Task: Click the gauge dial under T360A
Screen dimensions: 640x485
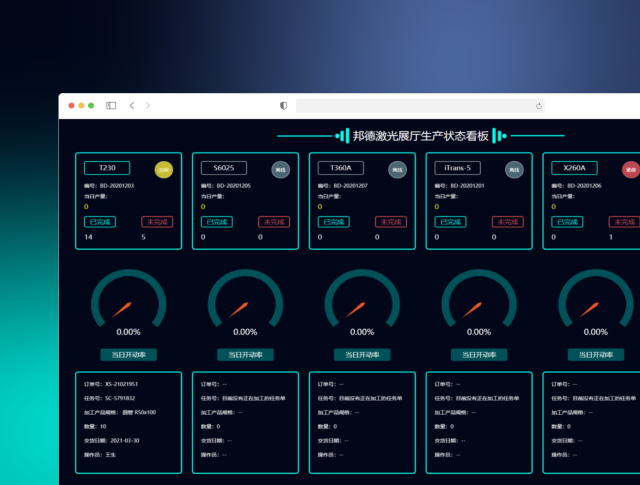Action: (362, 299)
